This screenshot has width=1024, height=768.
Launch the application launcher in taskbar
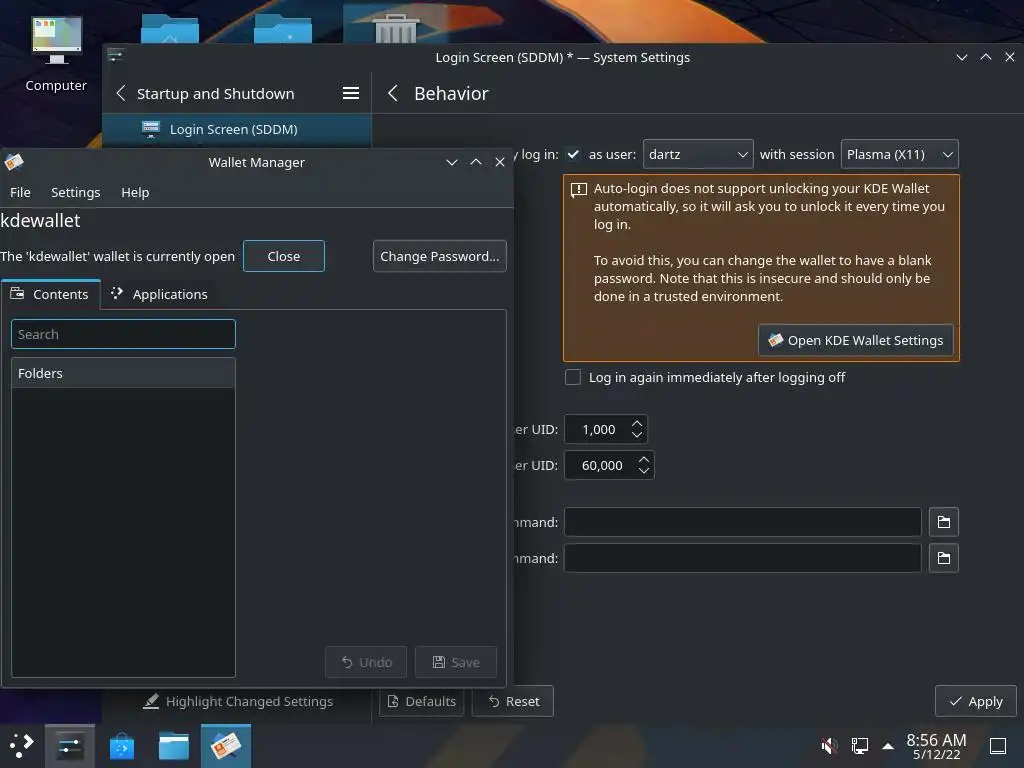(22, 745)
